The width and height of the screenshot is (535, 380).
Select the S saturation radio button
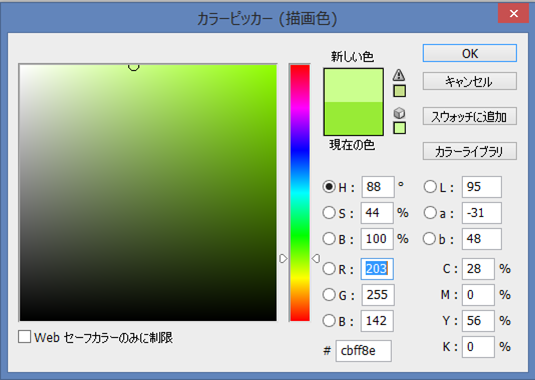pyautogui.click(x=329, y=213)
